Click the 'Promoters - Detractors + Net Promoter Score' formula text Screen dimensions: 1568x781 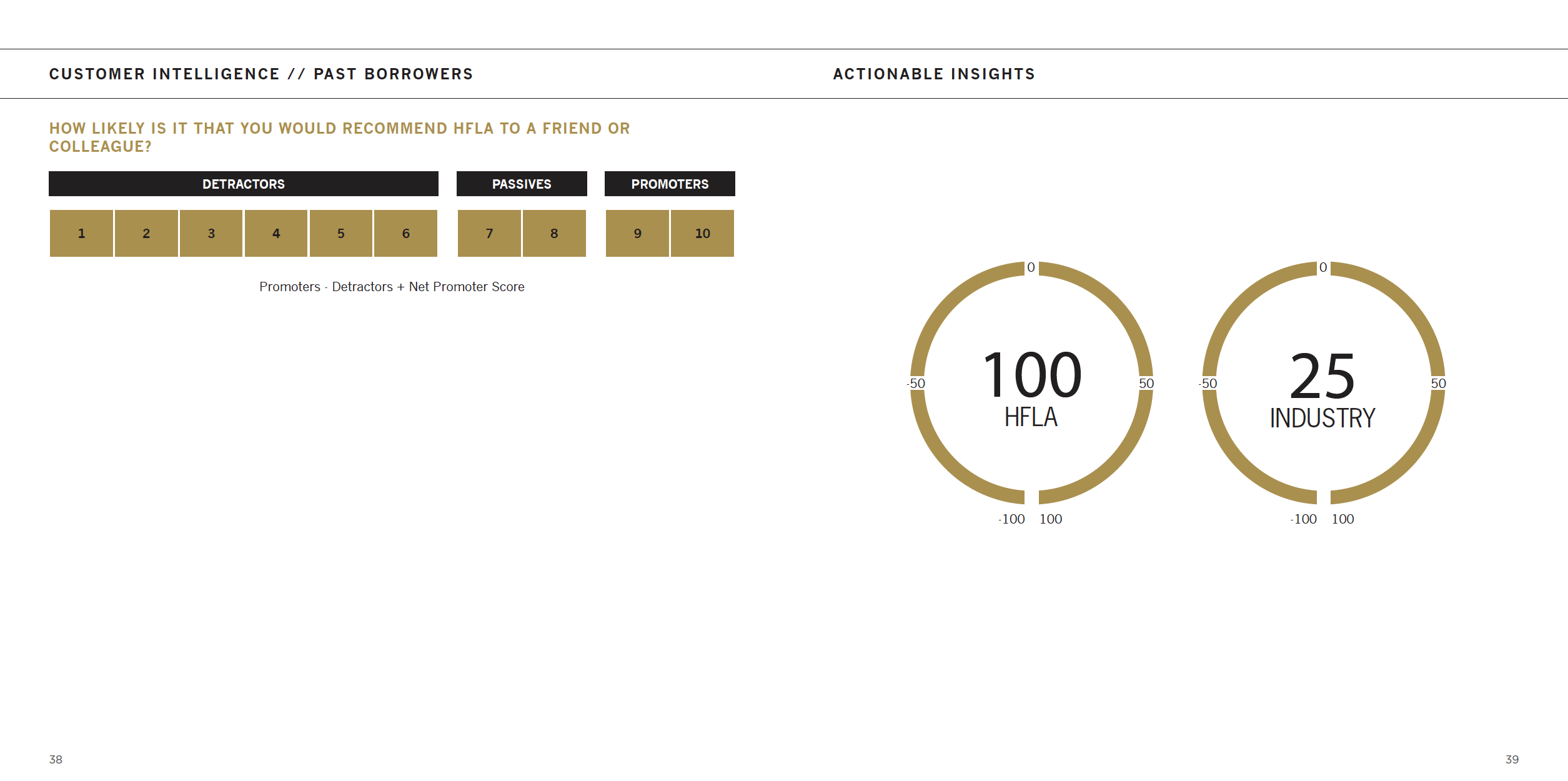click(392, 287)
